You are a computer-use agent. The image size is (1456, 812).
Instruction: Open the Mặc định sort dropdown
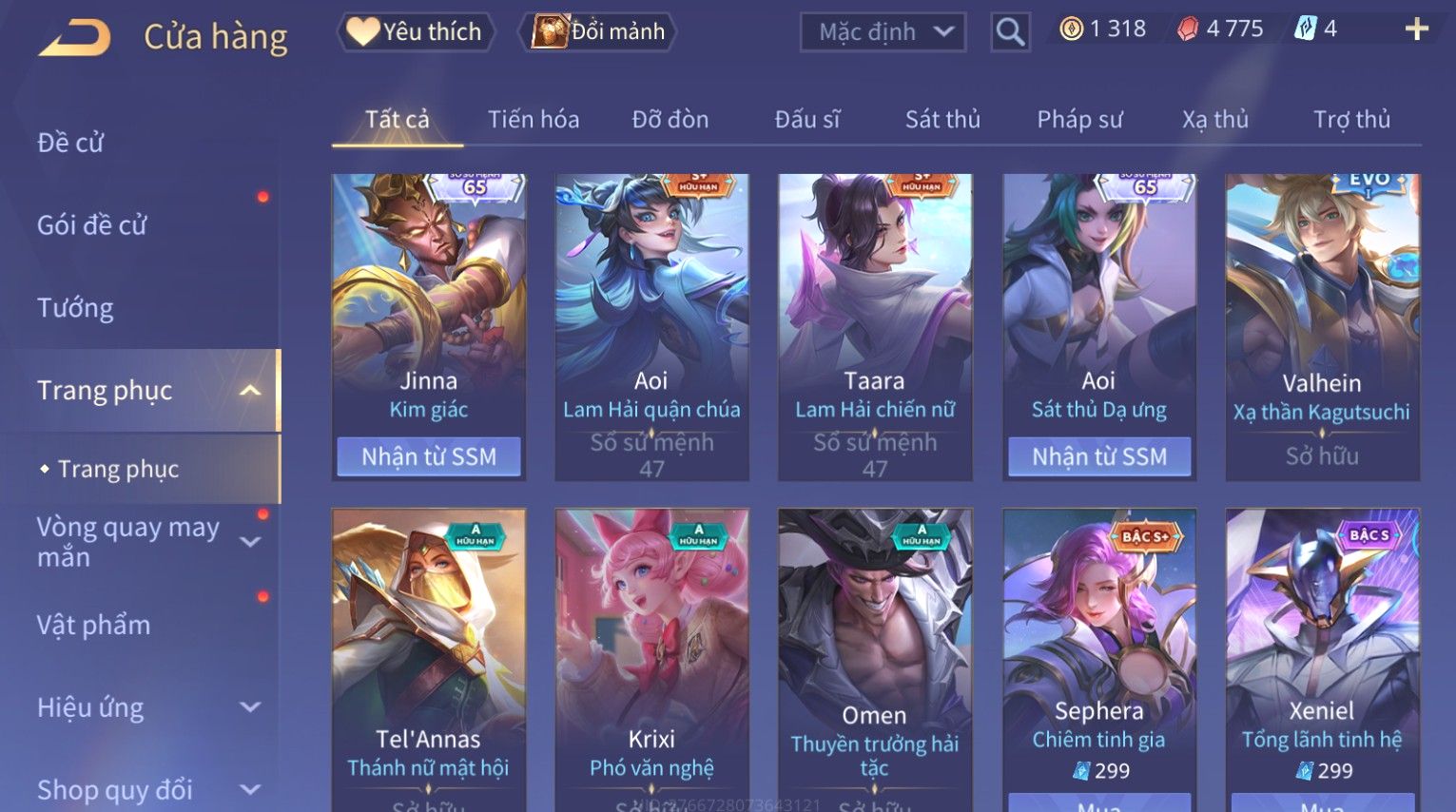pyautogui.click(x=883, y=32)
